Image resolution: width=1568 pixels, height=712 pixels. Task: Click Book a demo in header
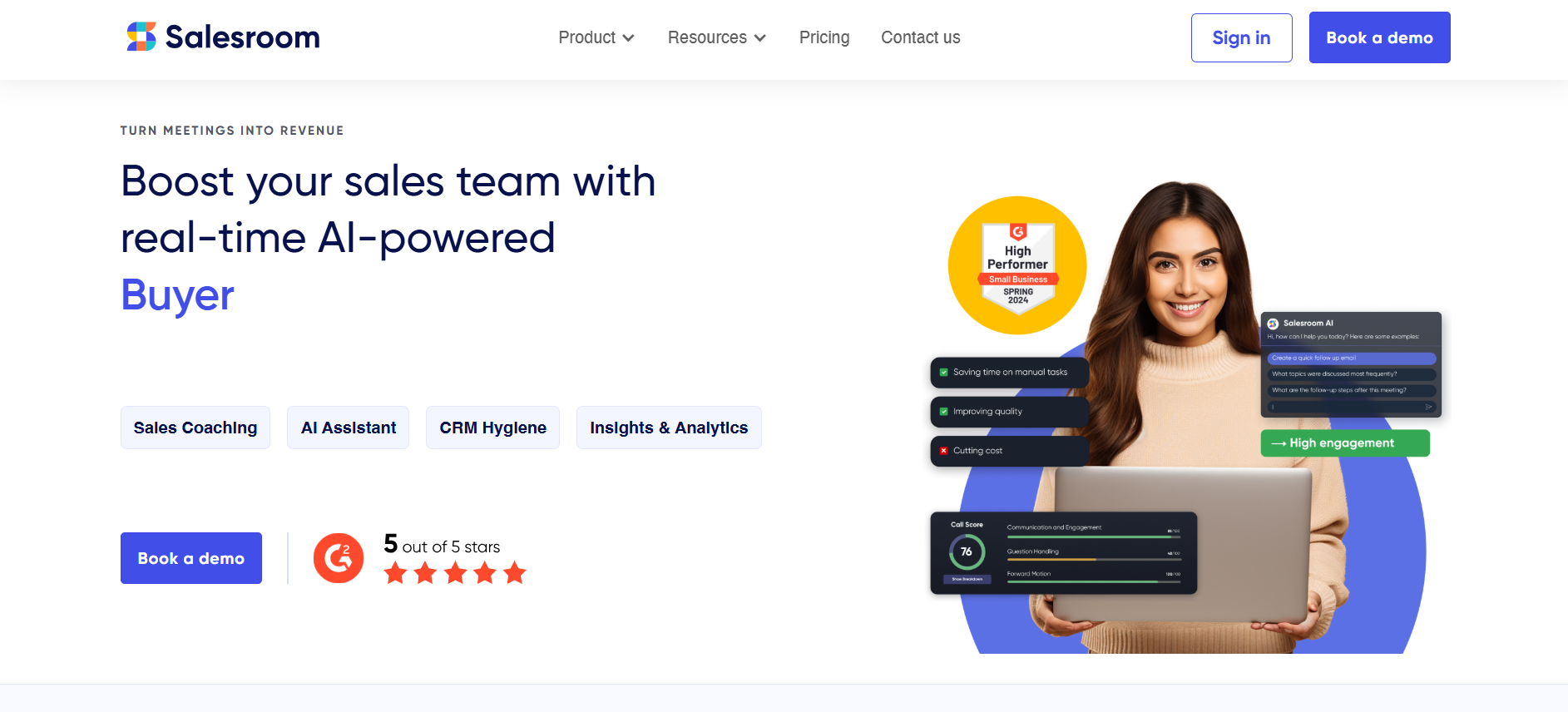click(1379, 37)
